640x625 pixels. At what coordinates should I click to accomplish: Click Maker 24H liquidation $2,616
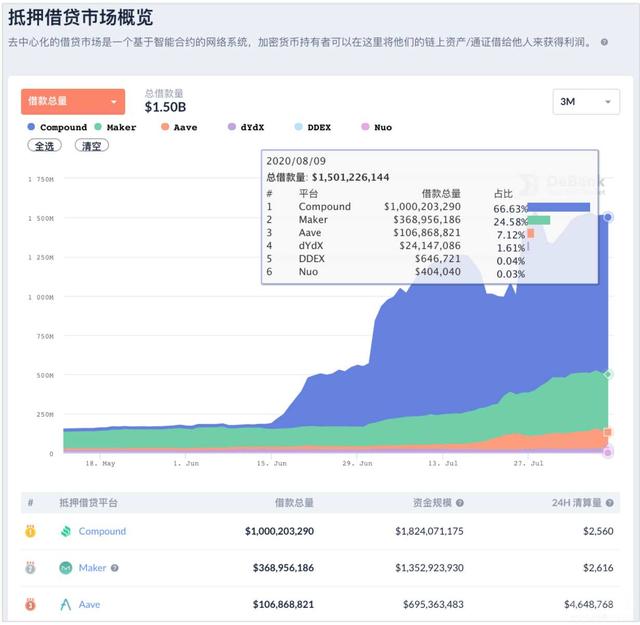click(598, 568)
